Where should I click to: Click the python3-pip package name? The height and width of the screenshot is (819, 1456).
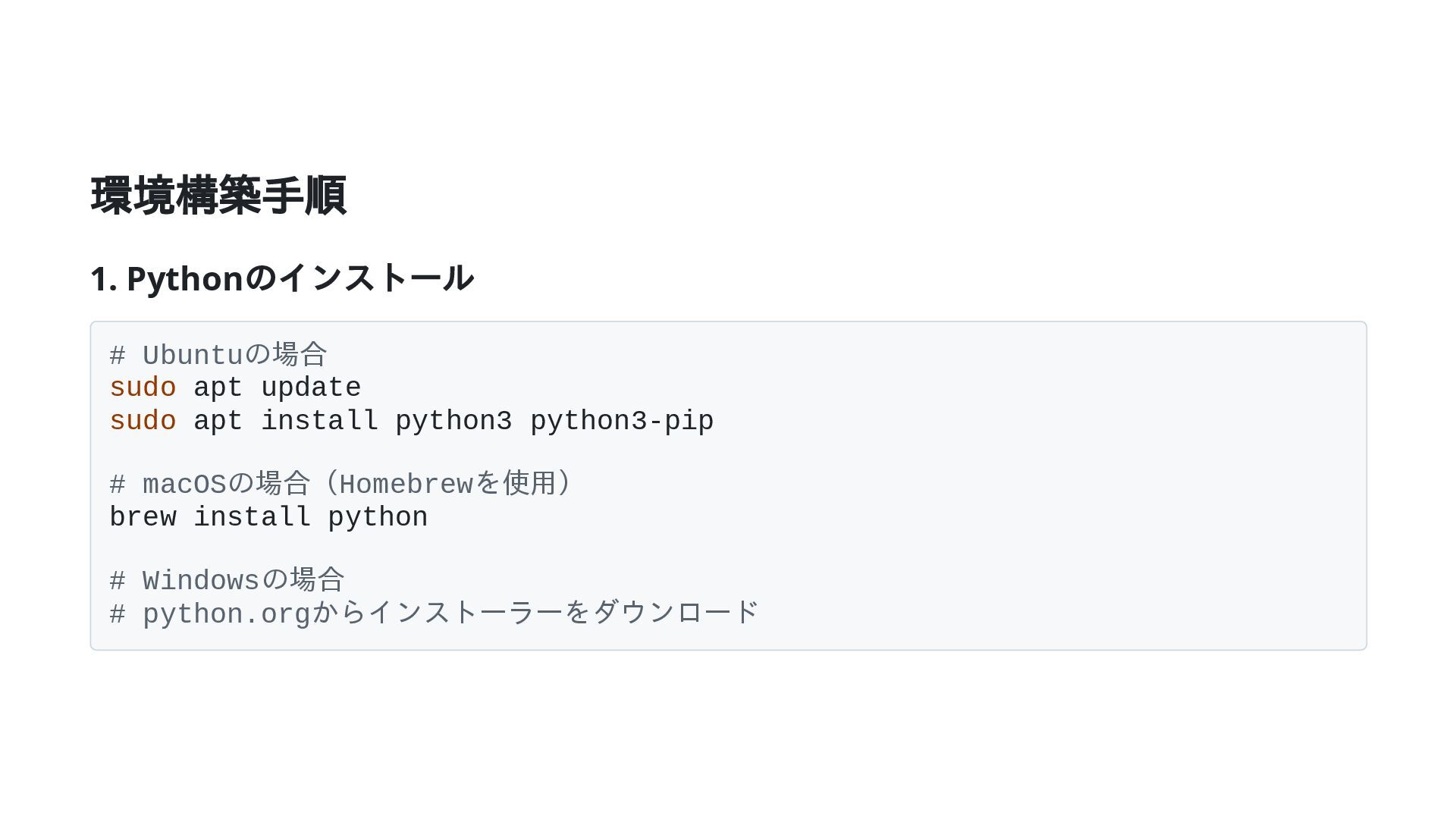pyautogui.click(x=622, y=422)
